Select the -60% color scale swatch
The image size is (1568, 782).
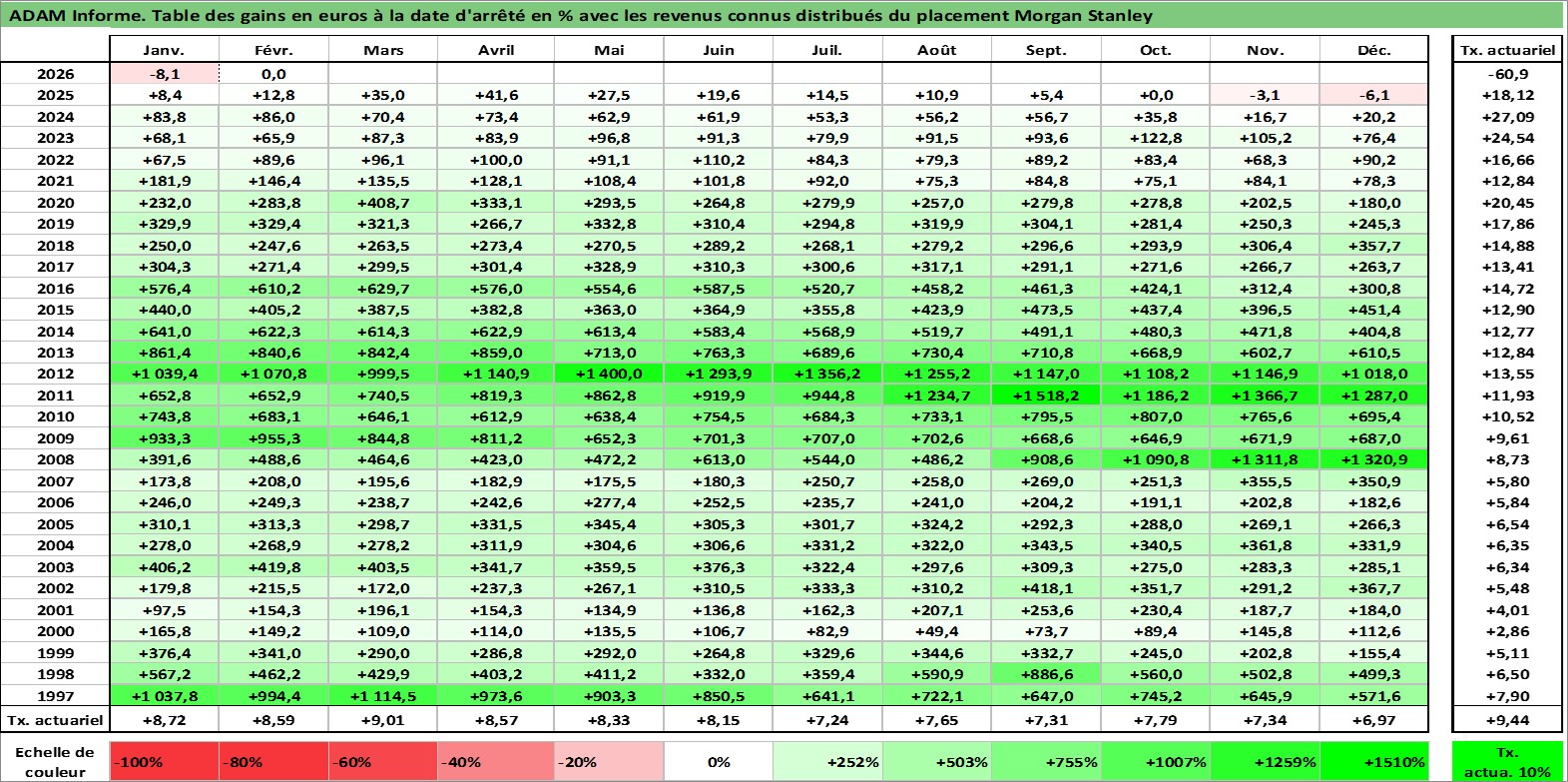click(383, 761)
